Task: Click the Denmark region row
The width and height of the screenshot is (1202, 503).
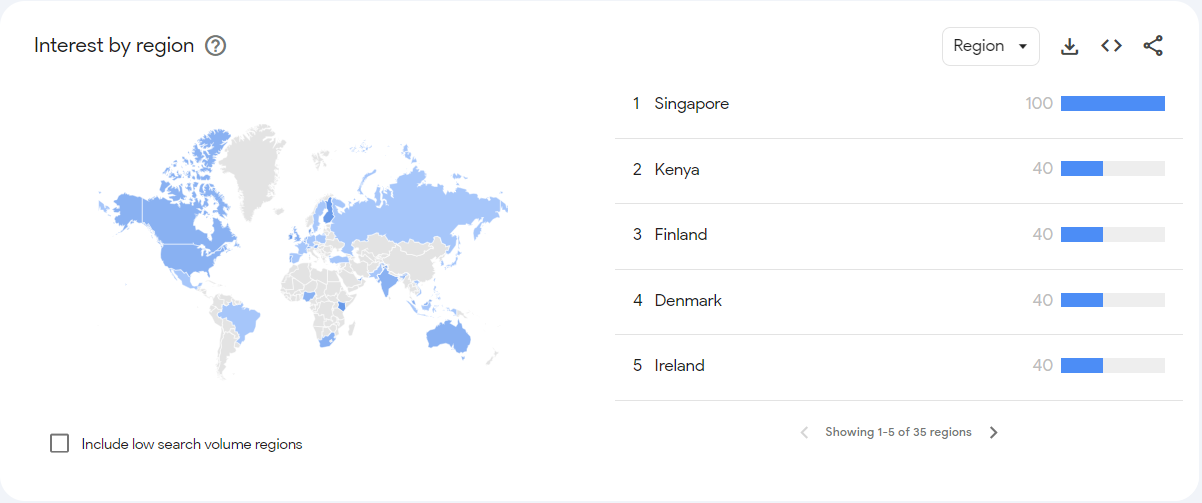Action: pos(688,301)
